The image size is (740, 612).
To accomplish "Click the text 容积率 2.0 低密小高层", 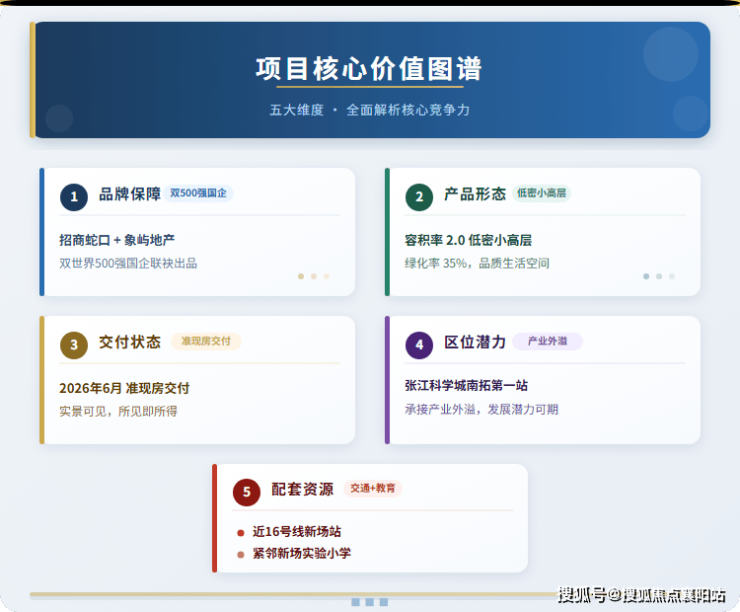I will pos(468,240).
